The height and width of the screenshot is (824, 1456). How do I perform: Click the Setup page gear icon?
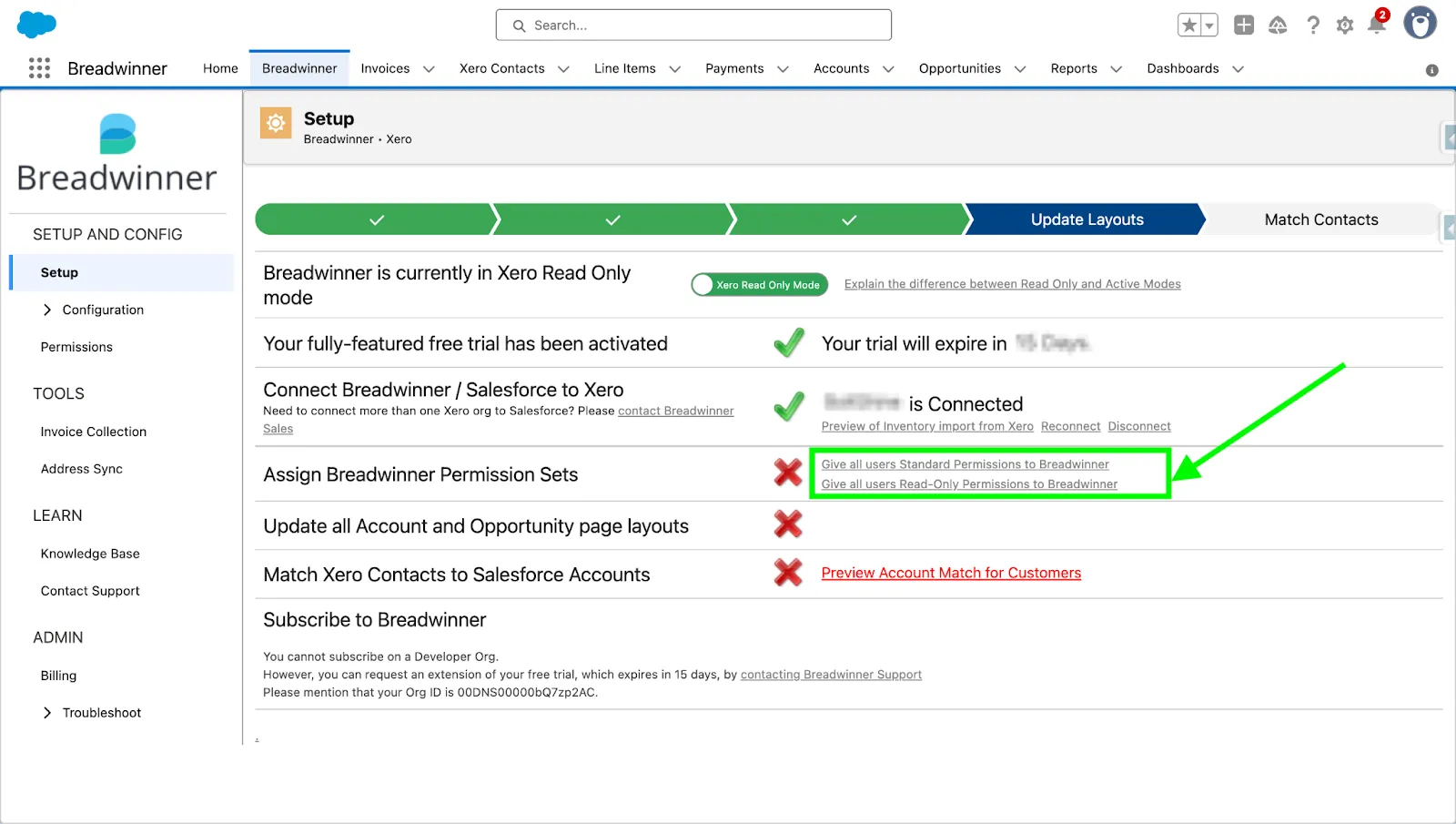coord(276,123)
